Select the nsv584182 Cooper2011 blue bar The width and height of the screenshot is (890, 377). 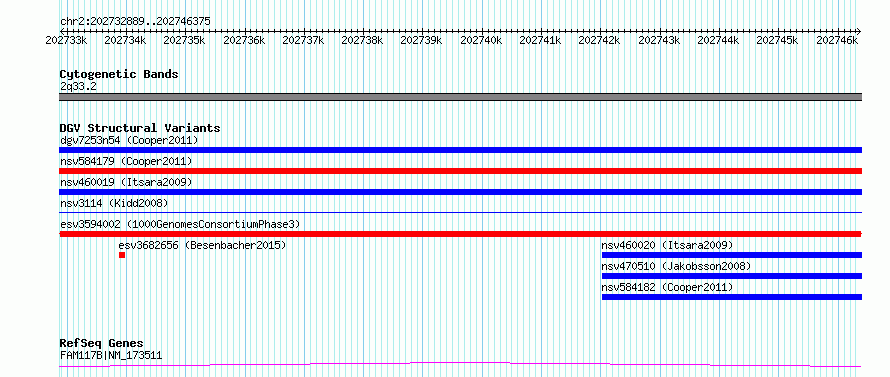click(732, 297)
